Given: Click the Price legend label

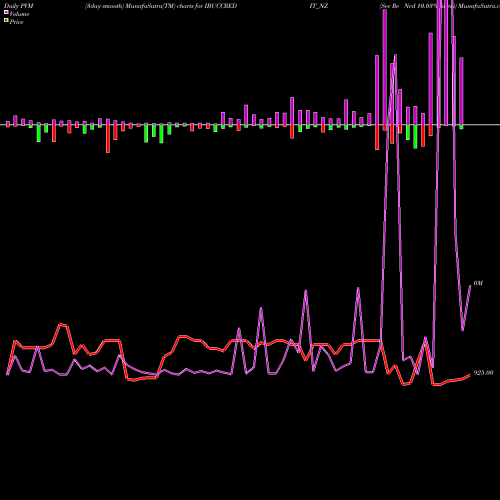Looking at the screenshot, I should (16, 22).
